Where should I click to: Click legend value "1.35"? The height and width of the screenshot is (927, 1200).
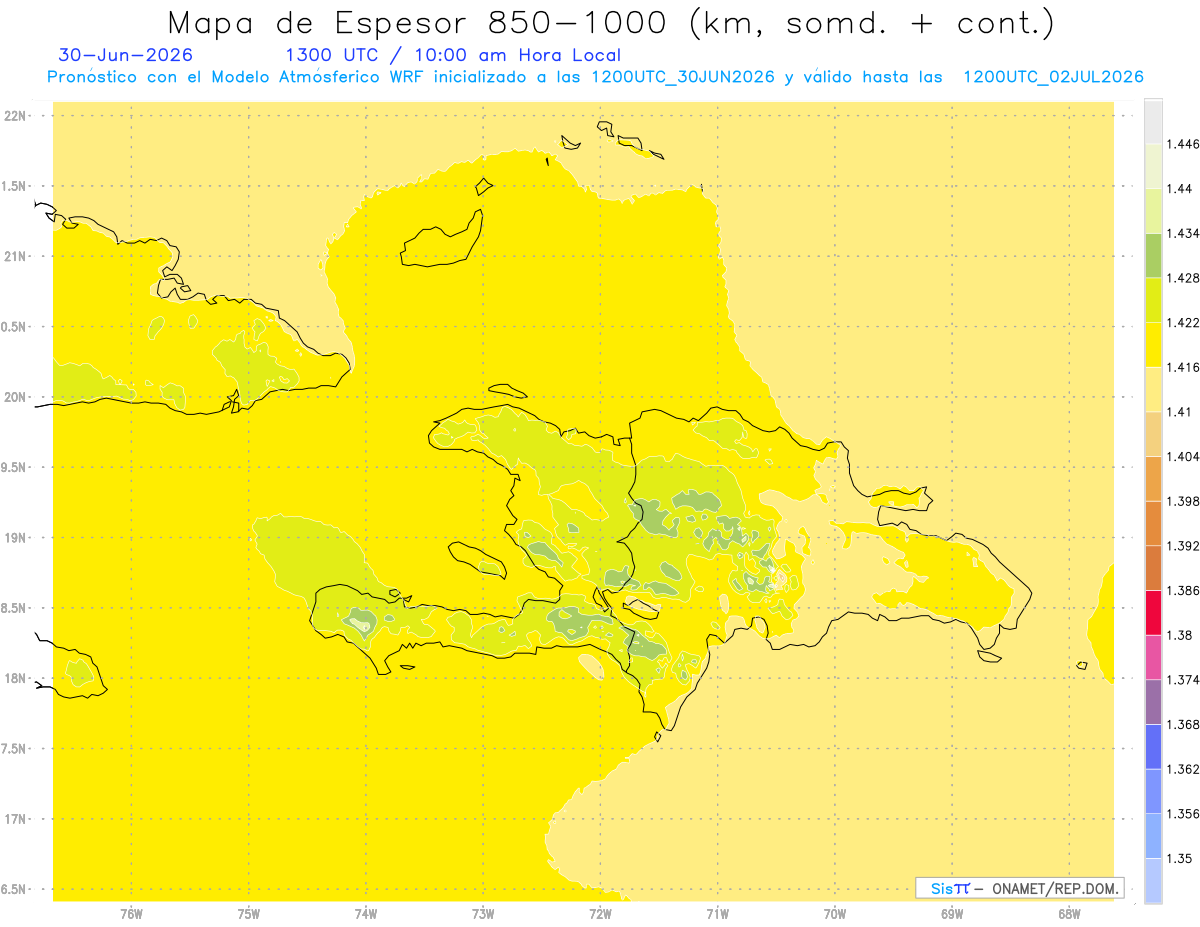tap(1178, 858)
